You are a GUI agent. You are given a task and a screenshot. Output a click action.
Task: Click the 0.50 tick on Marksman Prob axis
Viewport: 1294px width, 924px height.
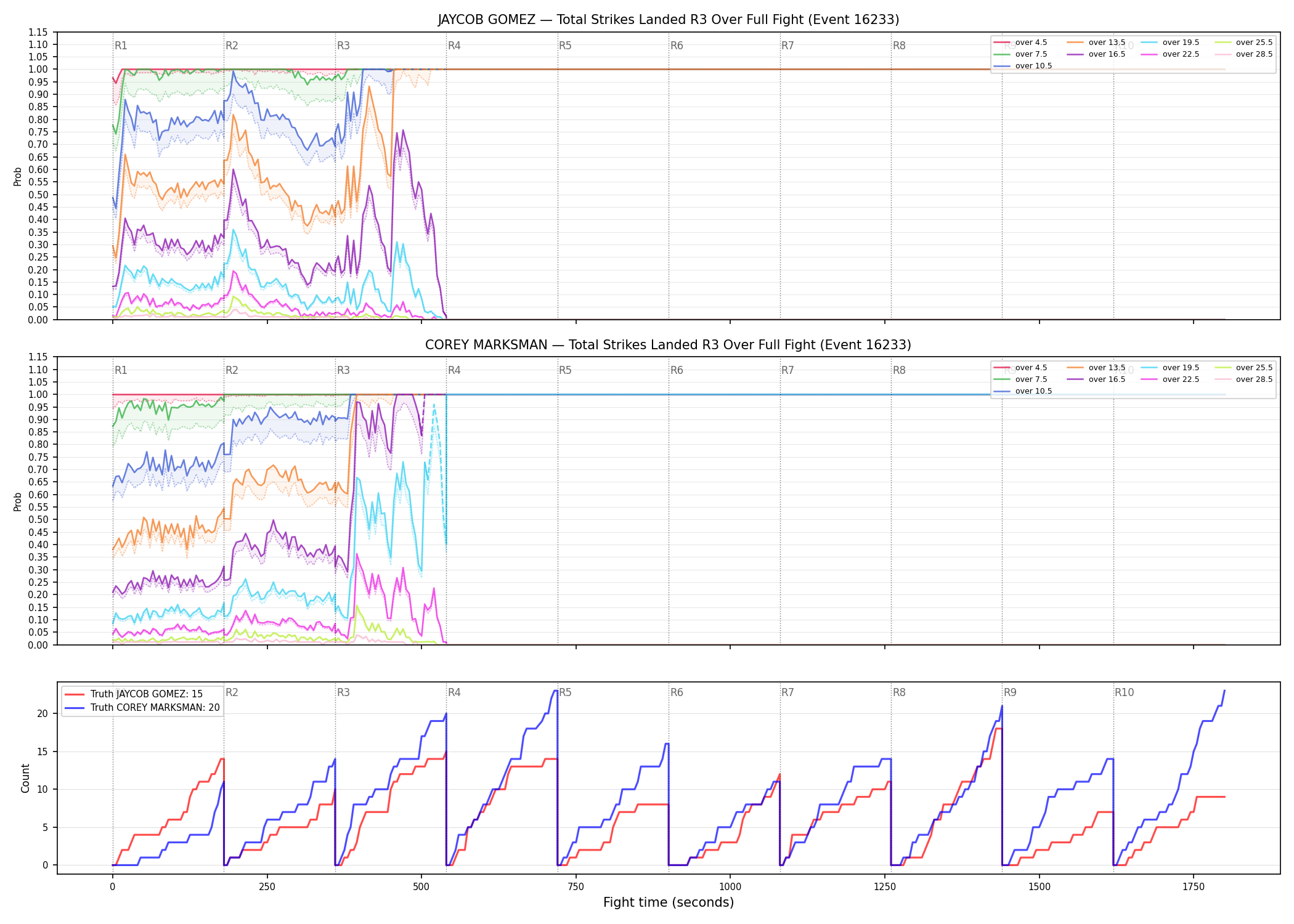click(x=38, y=519)
